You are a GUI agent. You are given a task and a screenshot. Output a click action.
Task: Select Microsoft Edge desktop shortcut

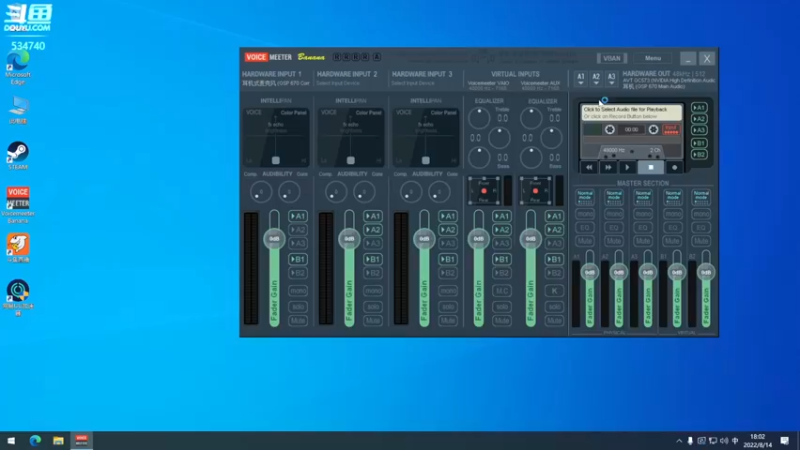[x=18, y=69]
